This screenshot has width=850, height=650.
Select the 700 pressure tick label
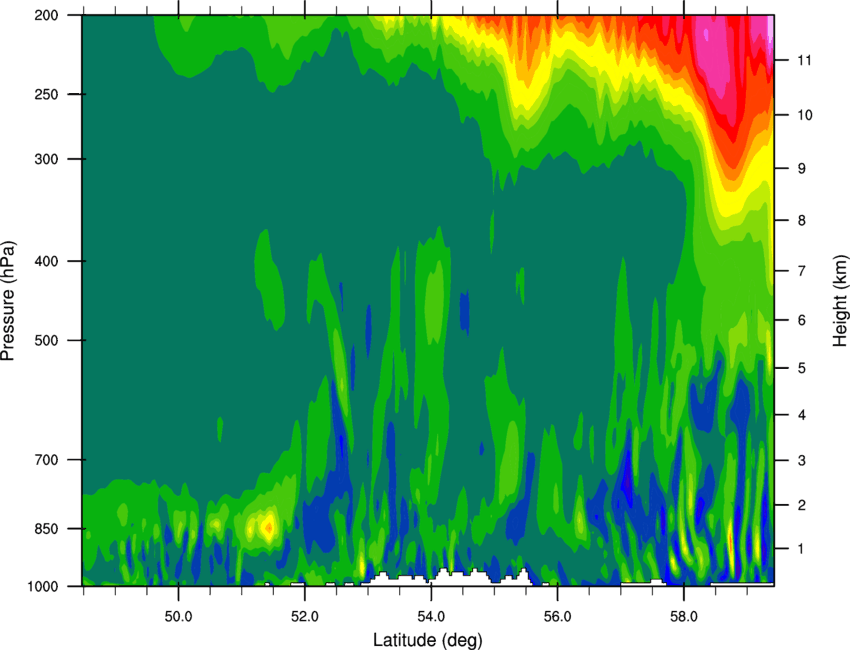point(46,460)
